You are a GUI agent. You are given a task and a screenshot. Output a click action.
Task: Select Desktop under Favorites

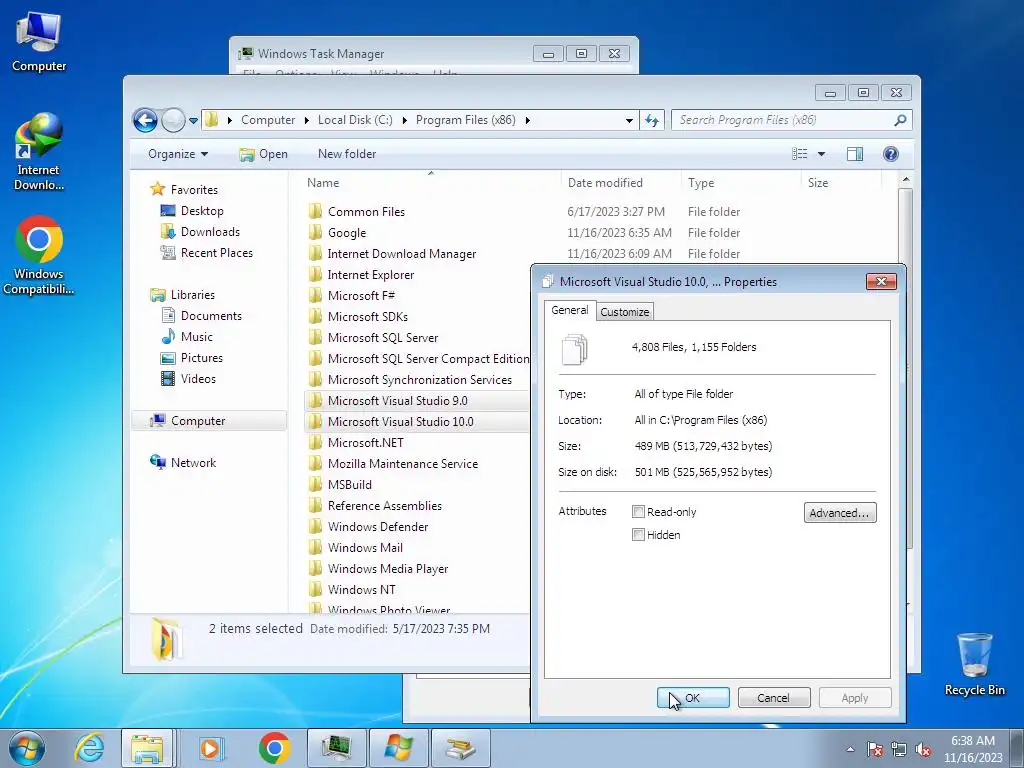[x=192, y=211]
